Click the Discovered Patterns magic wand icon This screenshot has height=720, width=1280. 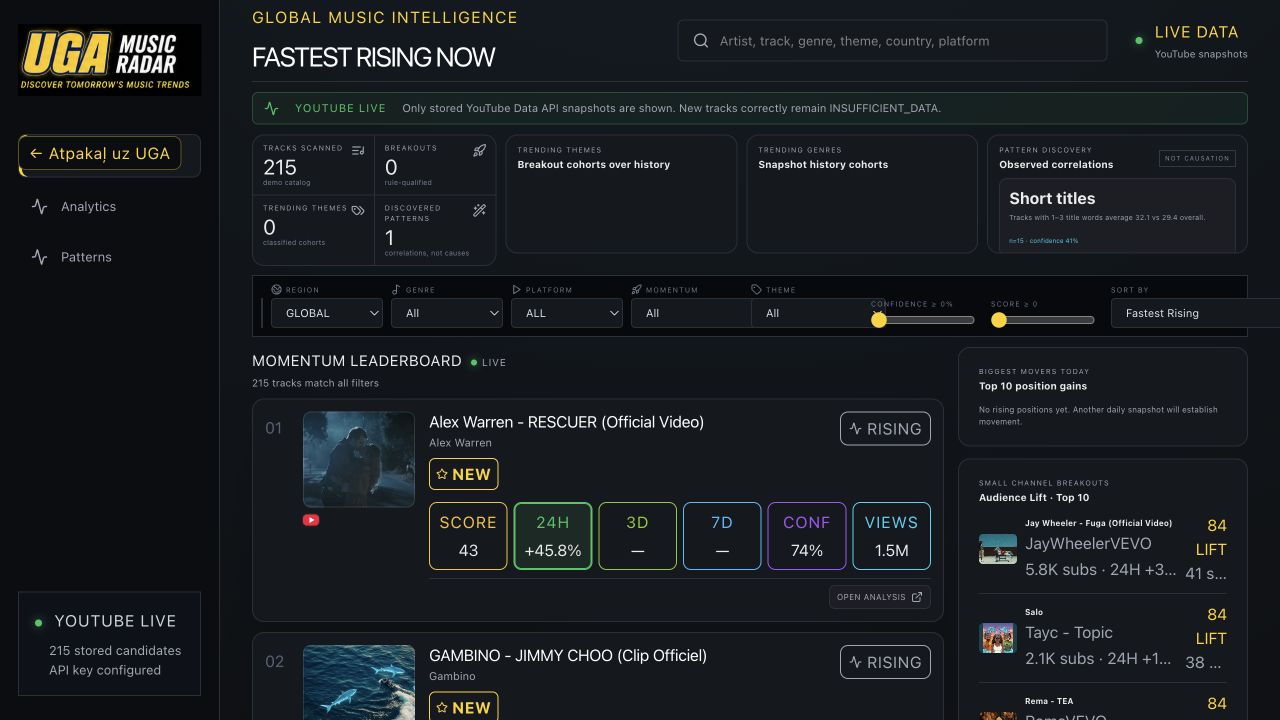point(479,210)
